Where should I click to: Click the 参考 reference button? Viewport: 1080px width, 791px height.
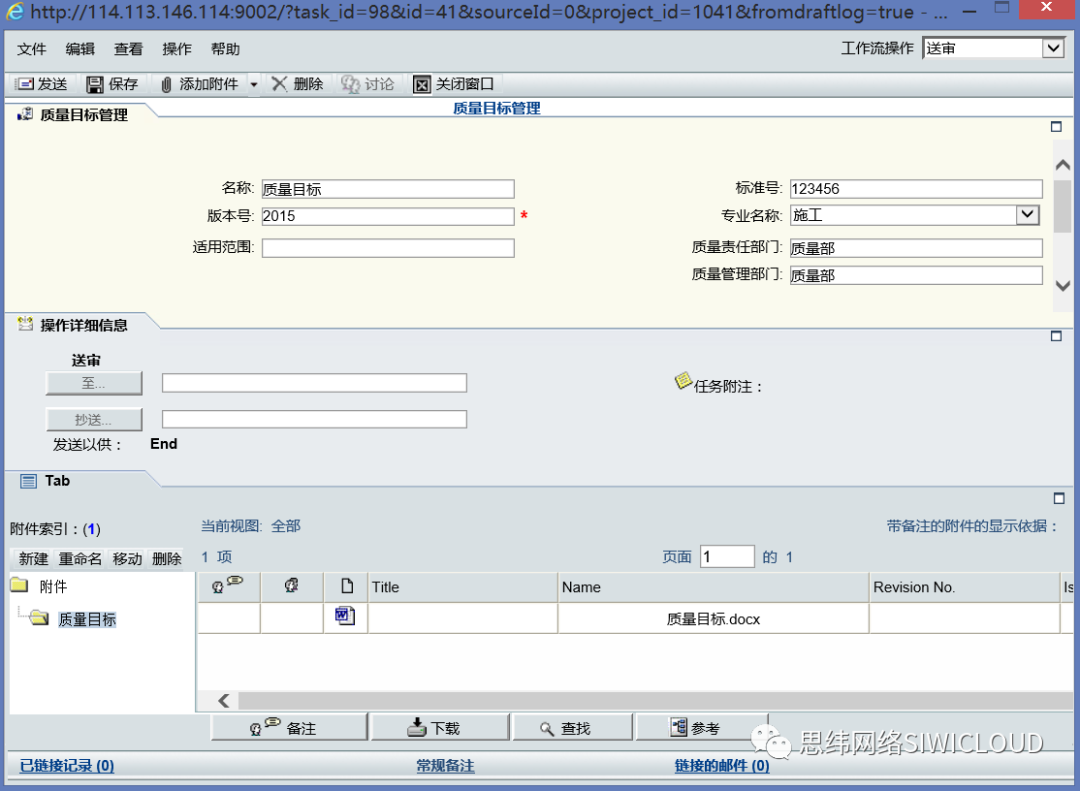click(x=702, y=728)
